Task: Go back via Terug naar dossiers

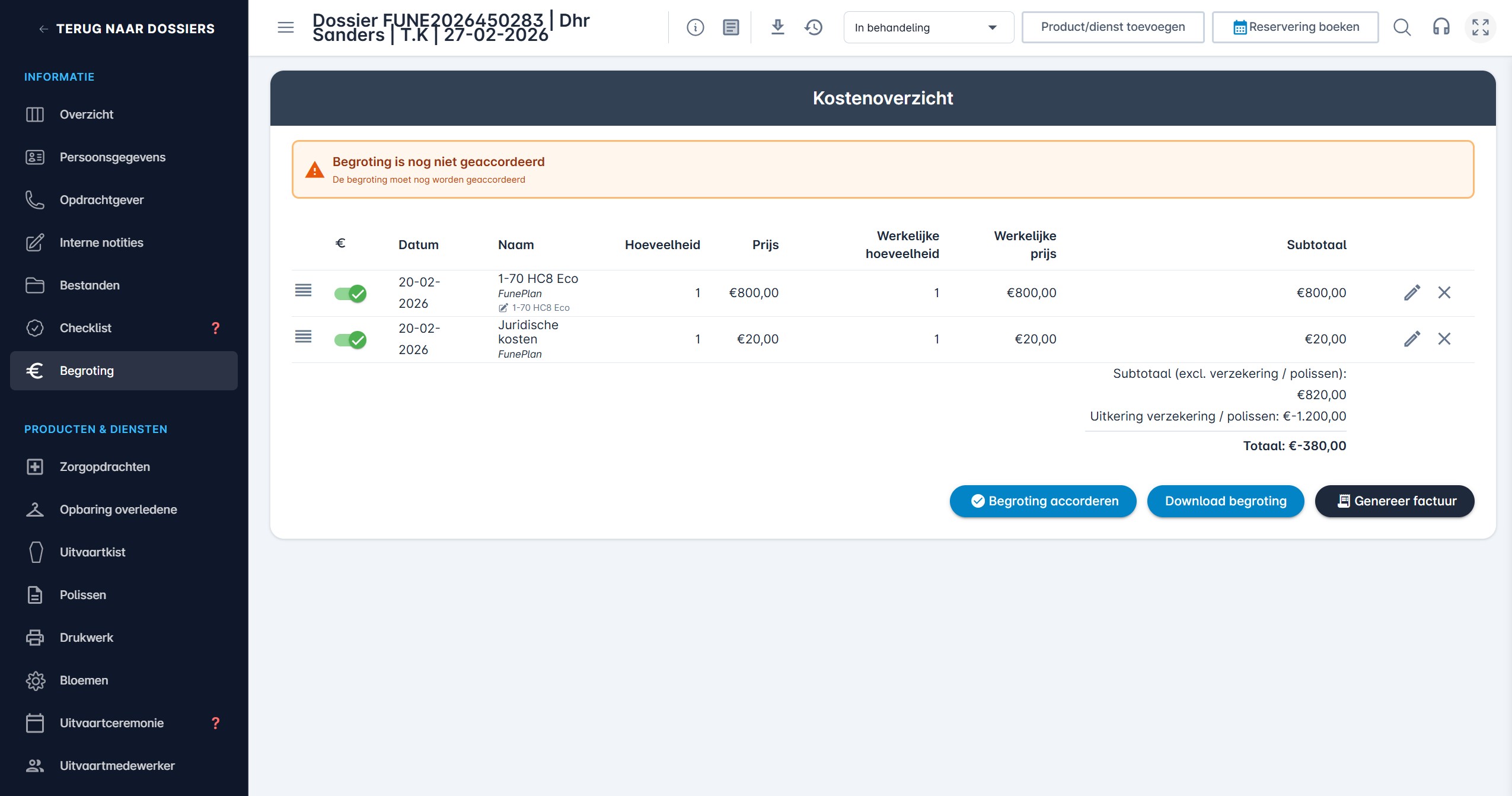Action: tap(126, 28)
